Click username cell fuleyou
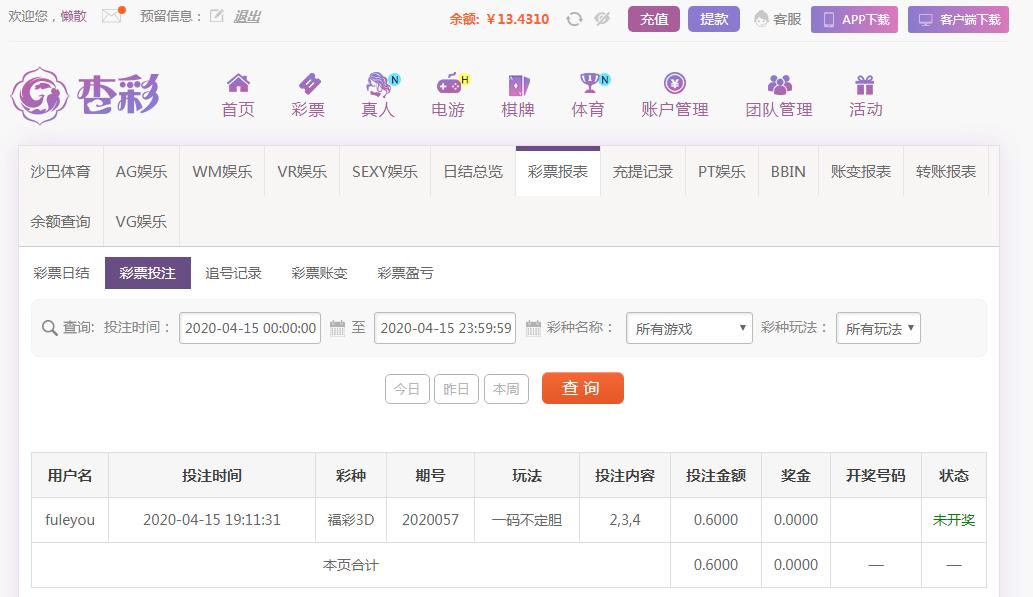The width and height of the screenshot is (1033, 597). [x=70, y=520]
